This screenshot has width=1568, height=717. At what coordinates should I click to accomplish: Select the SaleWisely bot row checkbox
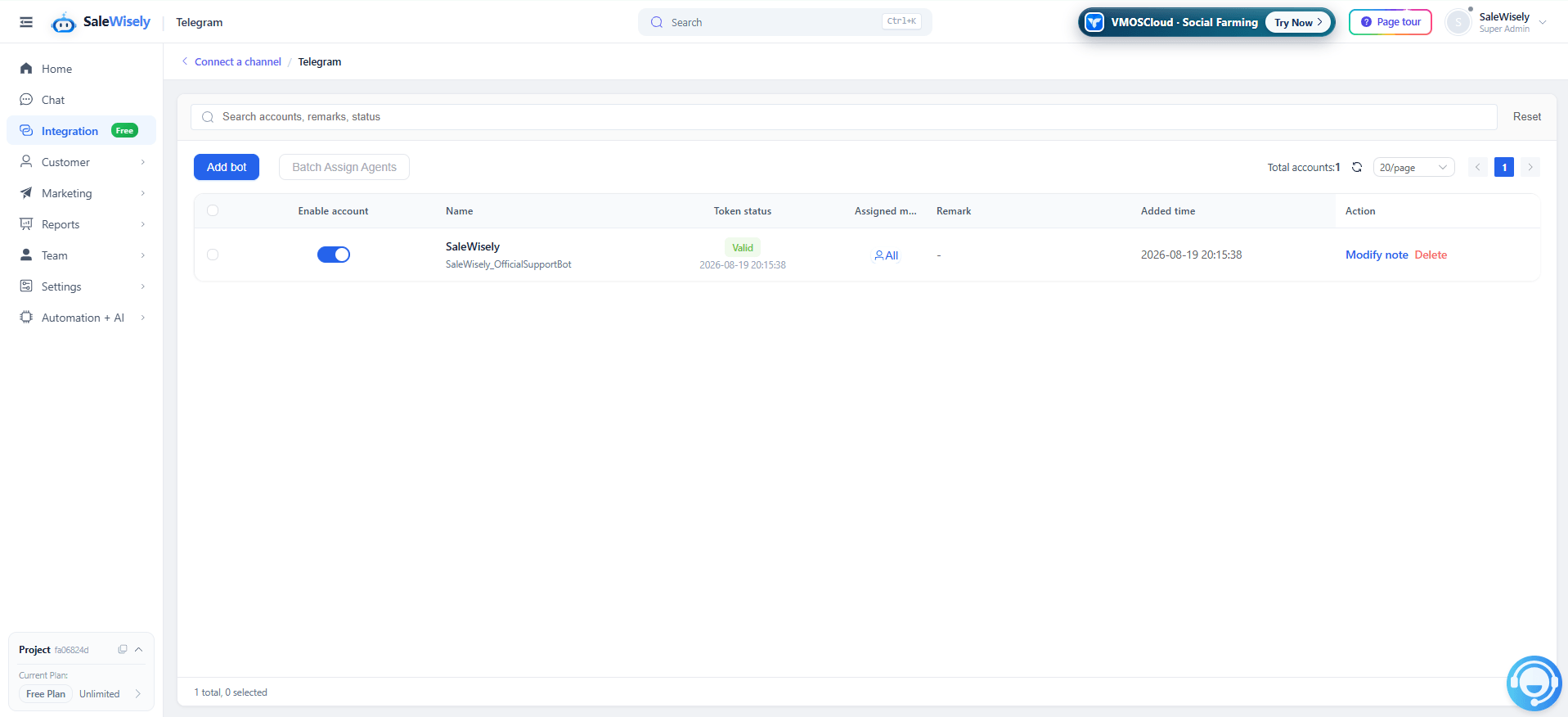[213, 255]
